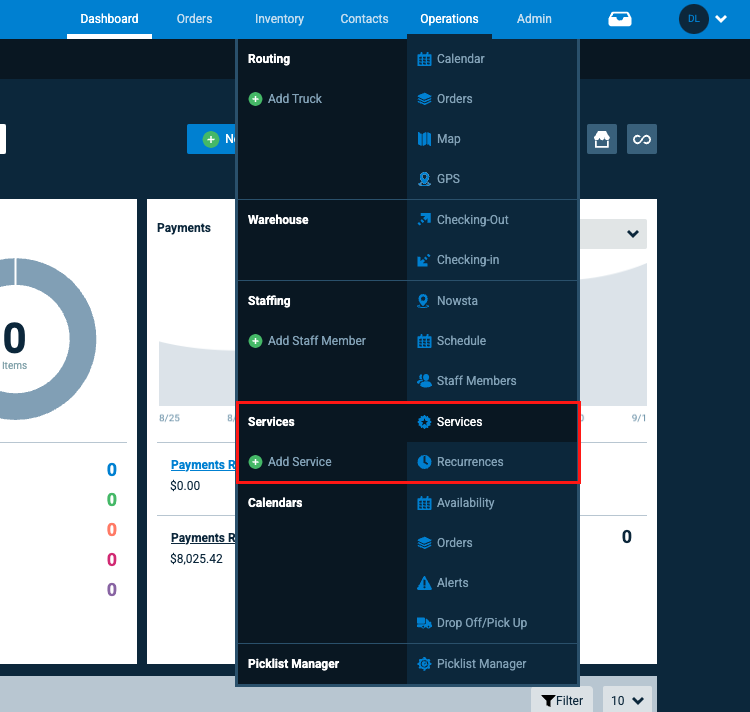Screen dimensions: 750x712
Task: Click the stacked layers icon beside Routing Orders
Action: click(424, 99)
